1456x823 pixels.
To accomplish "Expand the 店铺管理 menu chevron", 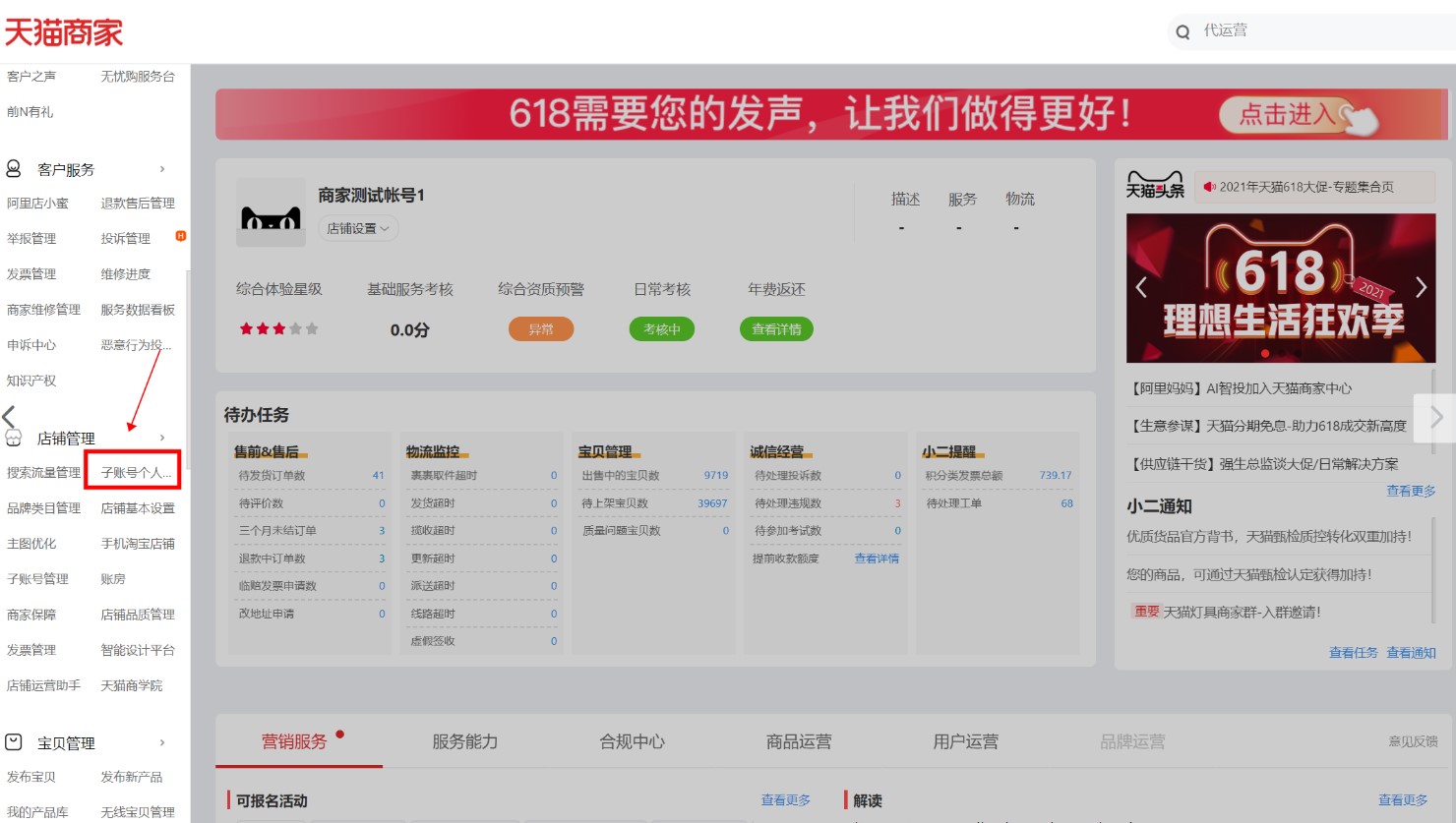I will pyautogui.click(x=162, y=438).
